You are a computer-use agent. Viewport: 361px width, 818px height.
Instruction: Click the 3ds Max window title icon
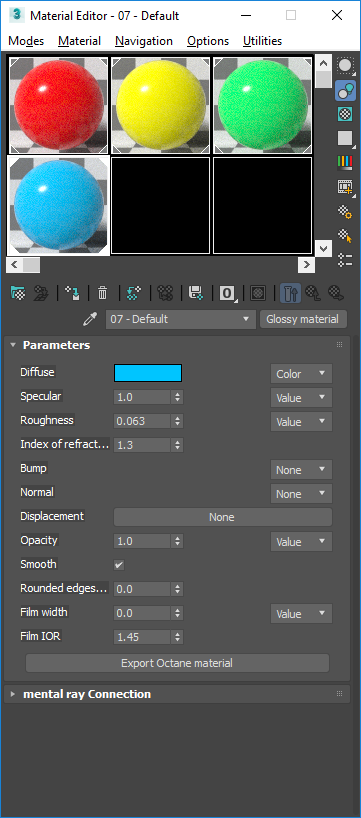17,15
